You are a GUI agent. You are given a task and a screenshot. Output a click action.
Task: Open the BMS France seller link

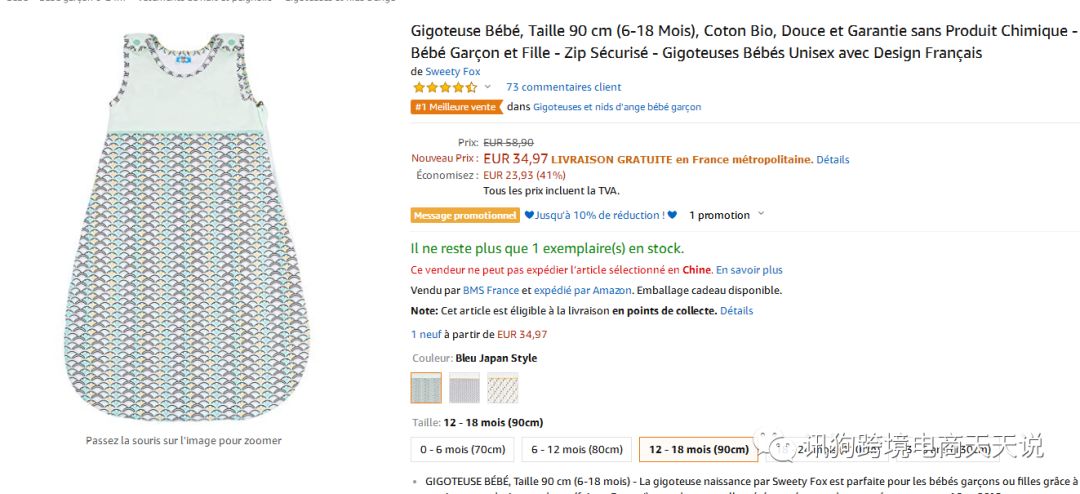coord(490,290)
